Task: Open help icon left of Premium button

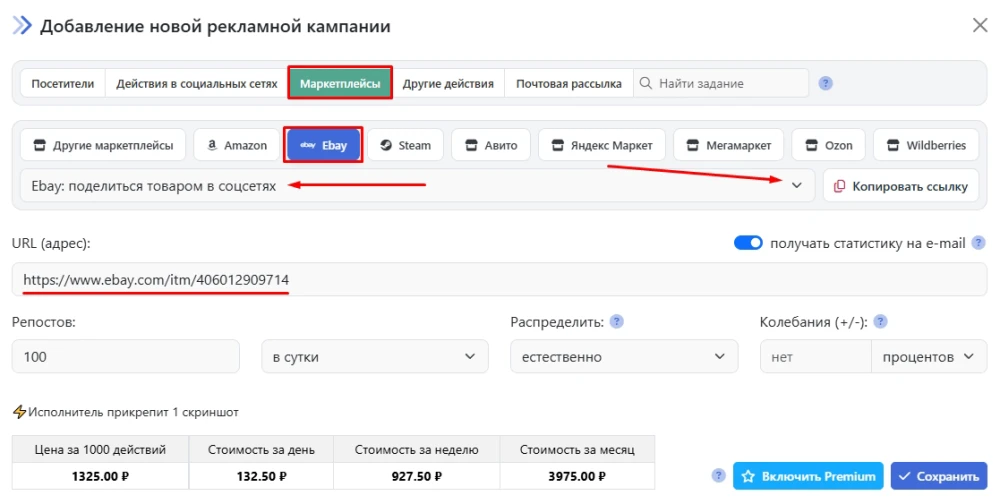Action: [x=718, y=476]
